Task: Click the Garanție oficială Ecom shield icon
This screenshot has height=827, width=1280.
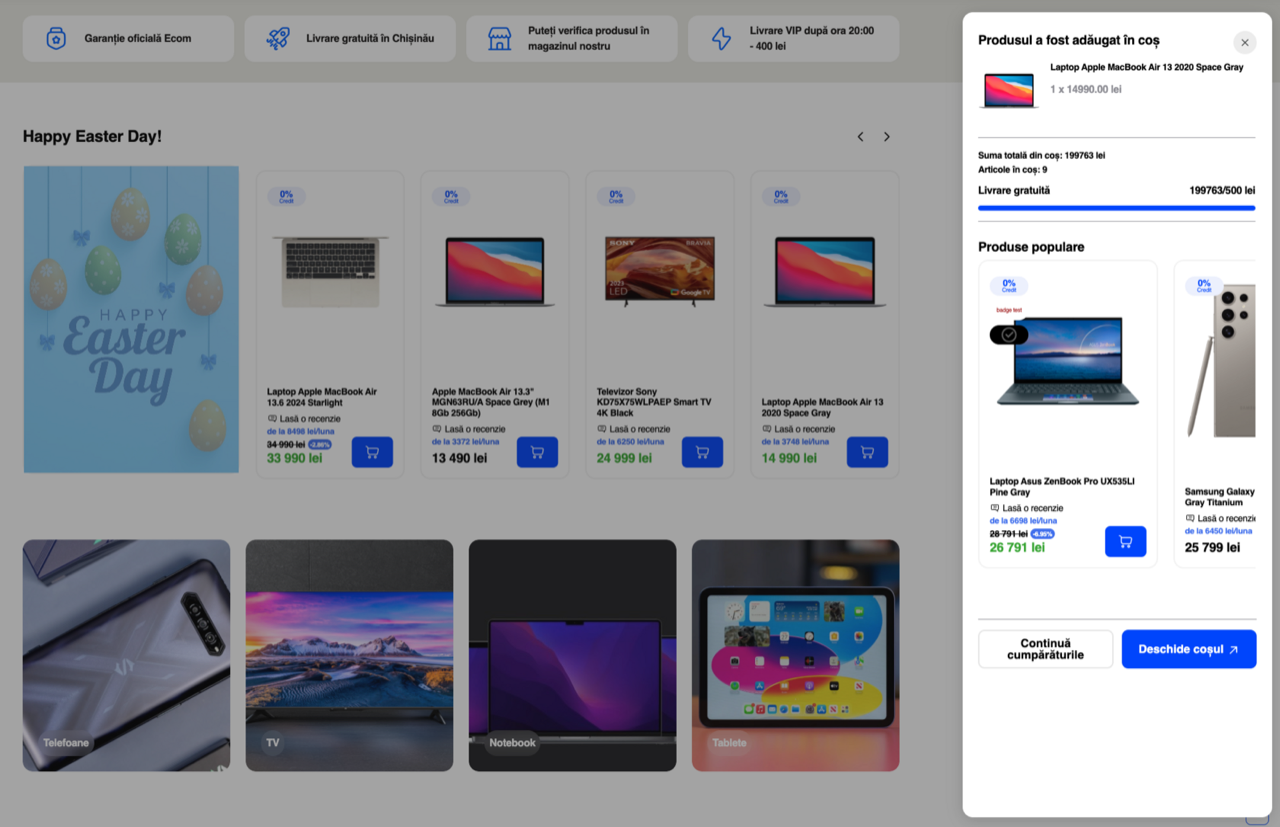Action: [x=56, y=39]
